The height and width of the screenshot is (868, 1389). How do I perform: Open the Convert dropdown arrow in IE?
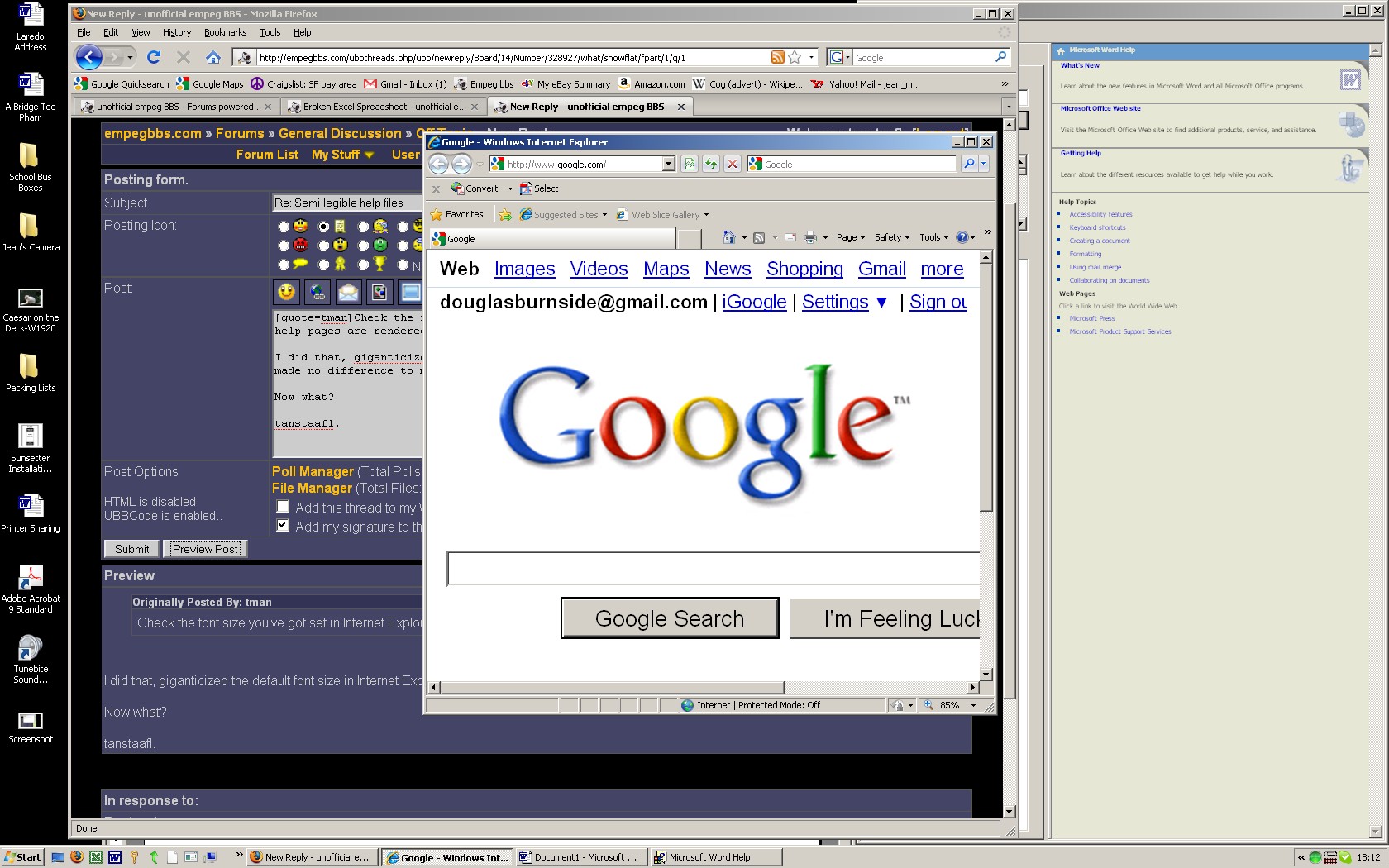(x=510, y=188)
